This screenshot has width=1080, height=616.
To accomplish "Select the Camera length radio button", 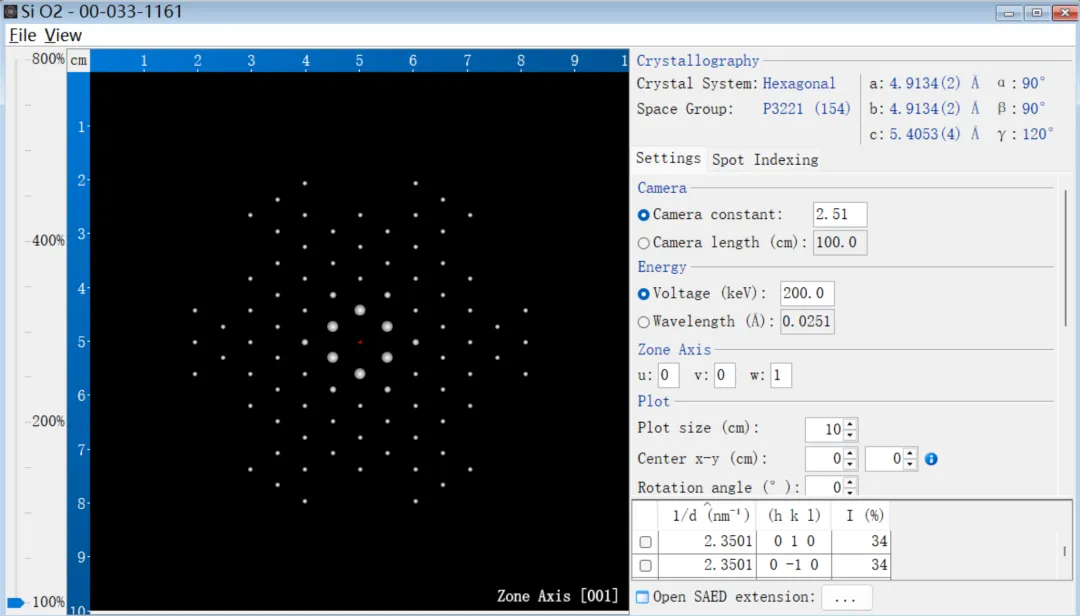I will click(x=643, y=243).
